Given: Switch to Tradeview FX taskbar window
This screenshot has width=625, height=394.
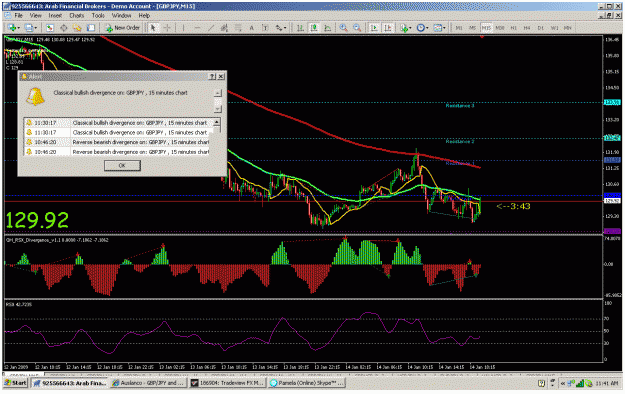Looking at the screenshot, I should click(x=227, y=383).
